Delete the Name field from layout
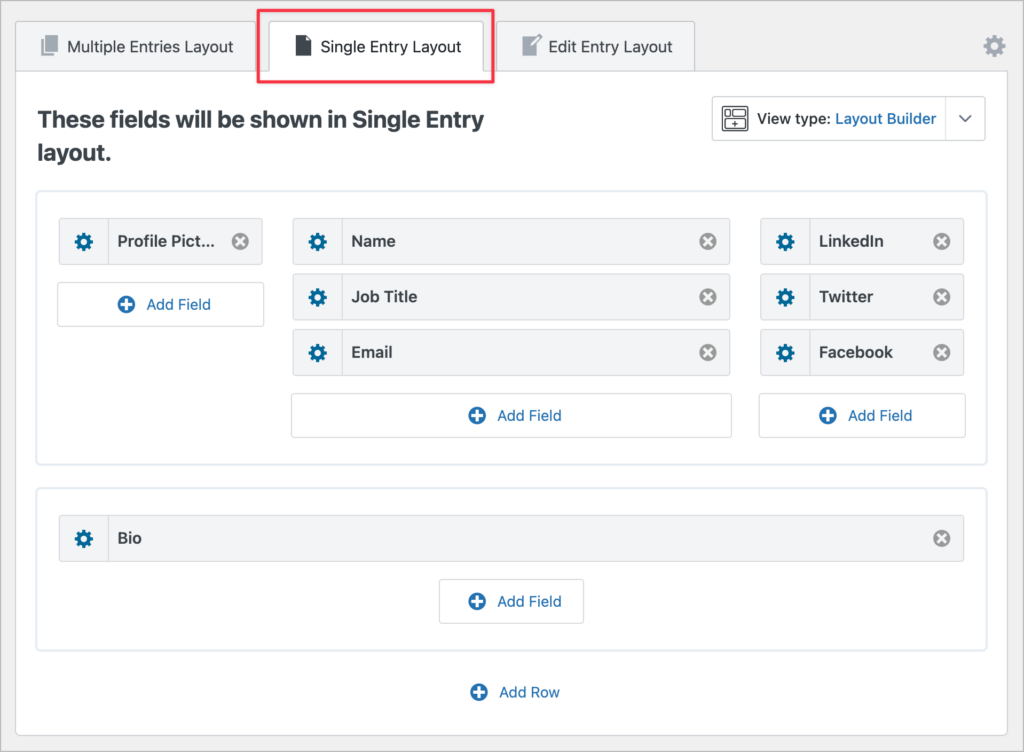The width and height of the screenshot is (1024, 752). (707, 242)
